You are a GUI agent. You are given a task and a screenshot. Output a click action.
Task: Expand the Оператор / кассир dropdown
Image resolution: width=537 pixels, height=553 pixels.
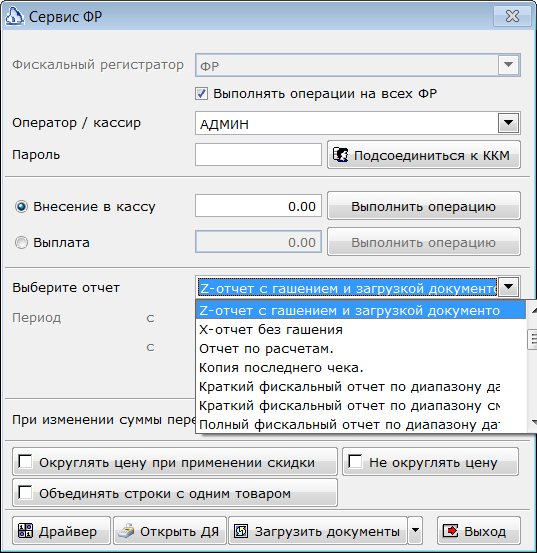(508, 123)
